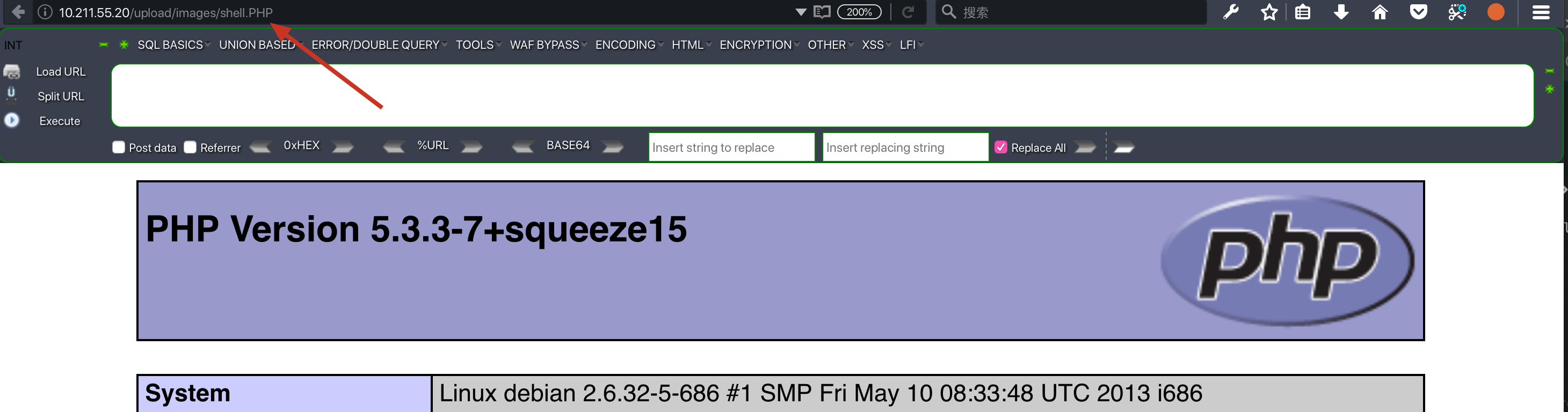Open the hamburger main menu

click(1541, 12)
